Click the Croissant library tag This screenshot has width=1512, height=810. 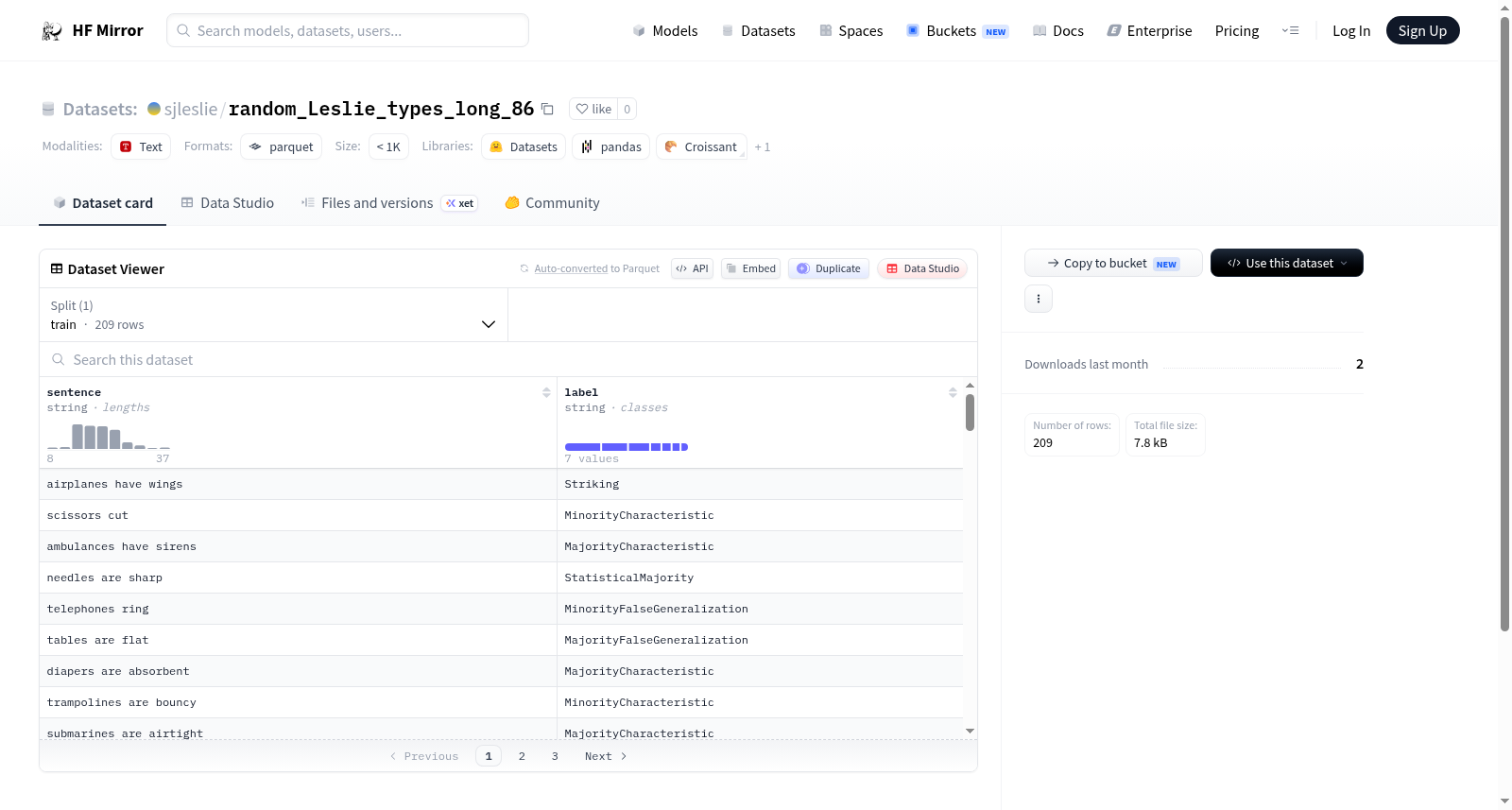click(x=701, y=147)
